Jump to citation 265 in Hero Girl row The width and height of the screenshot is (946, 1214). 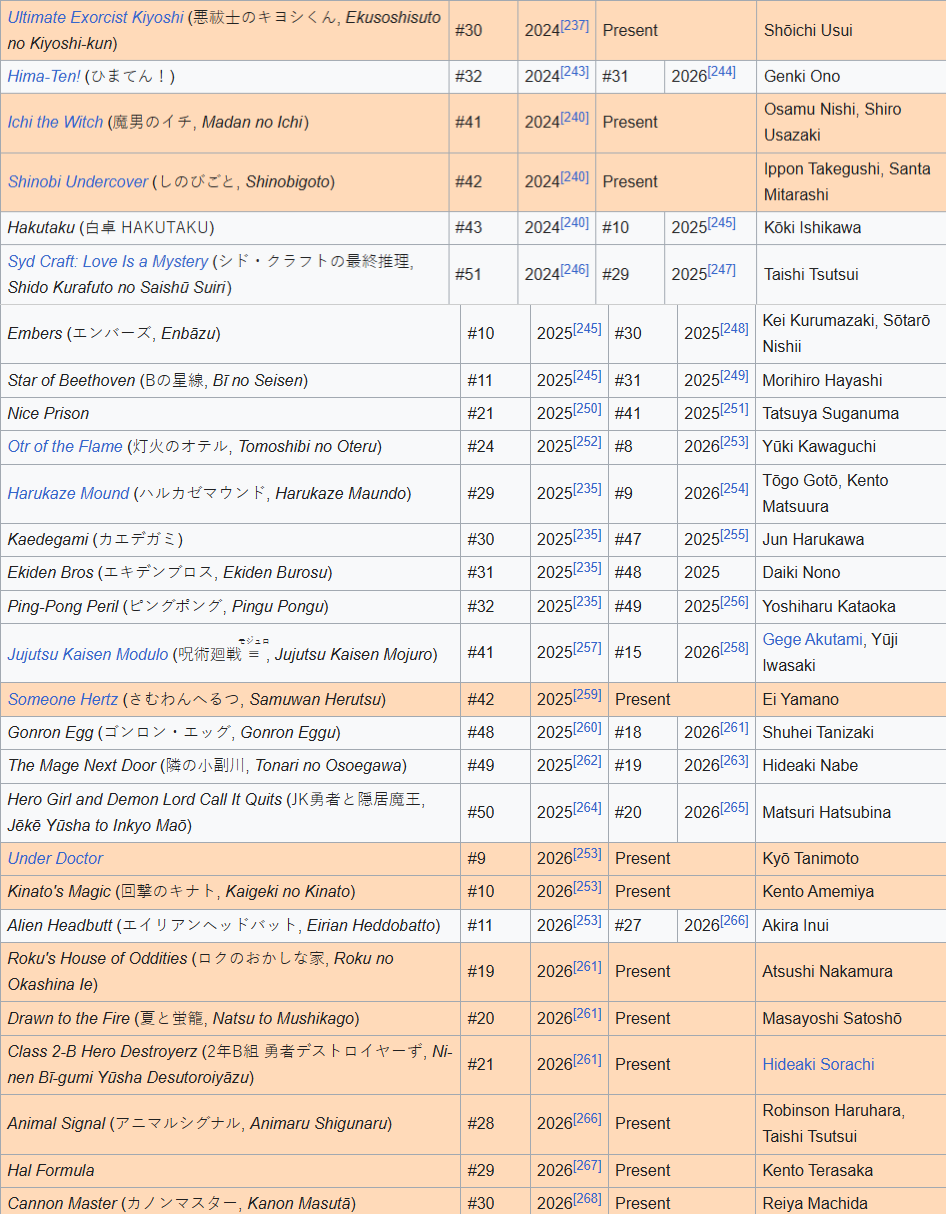pos(734,807)
